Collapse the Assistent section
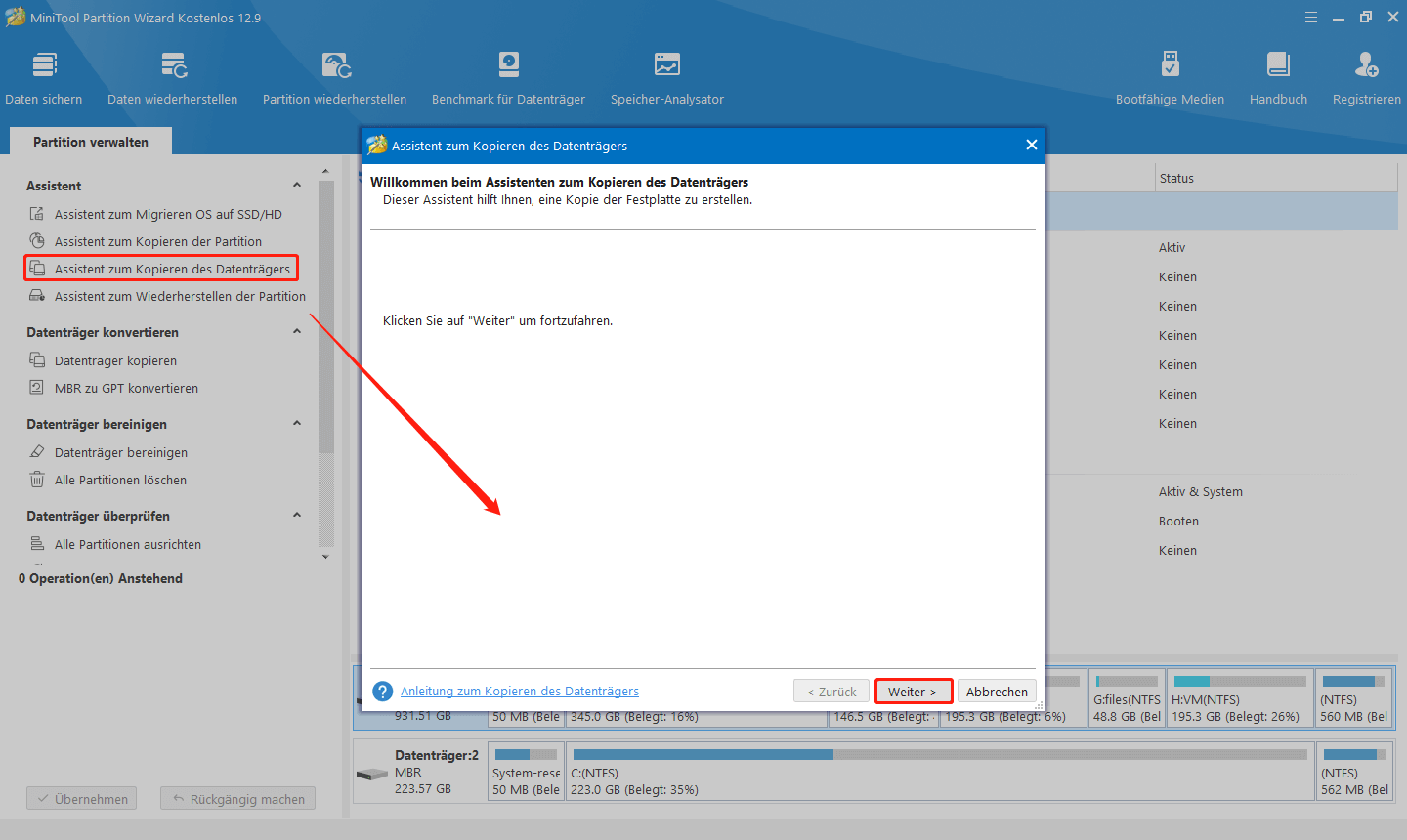This screenshot has width=1407, height=840. tap(297, 186)
